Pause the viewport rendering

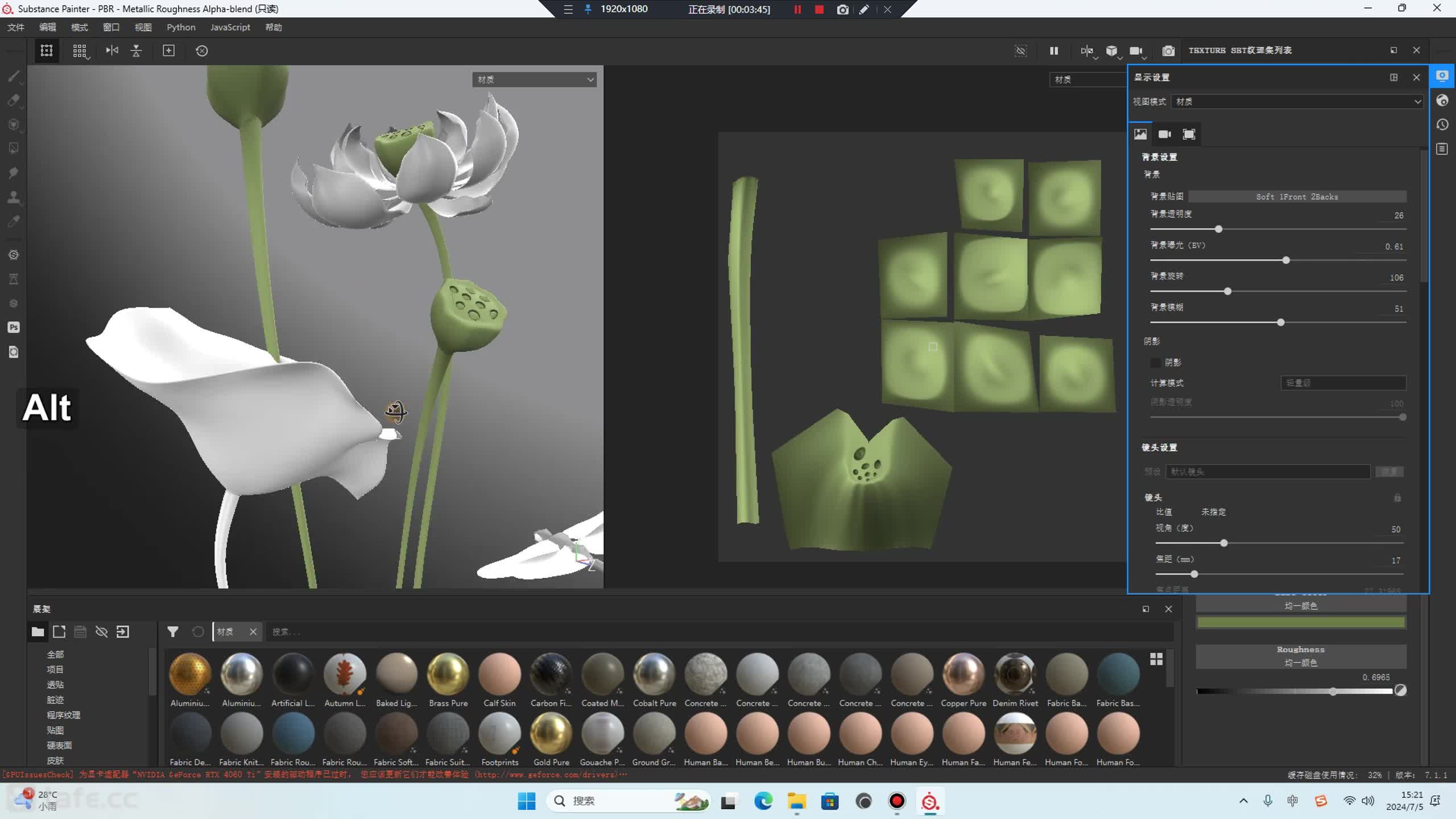pyautogui.click(x=1054, y=51)
